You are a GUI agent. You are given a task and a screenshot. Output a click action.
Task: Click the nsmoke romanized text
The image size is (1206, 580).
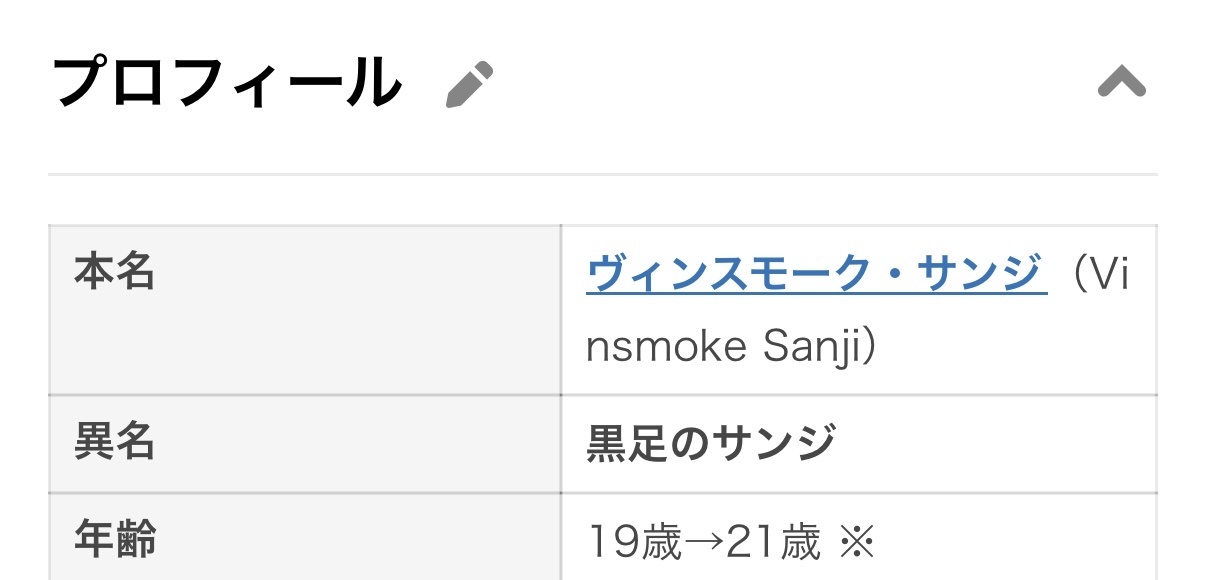pos(666,346)
